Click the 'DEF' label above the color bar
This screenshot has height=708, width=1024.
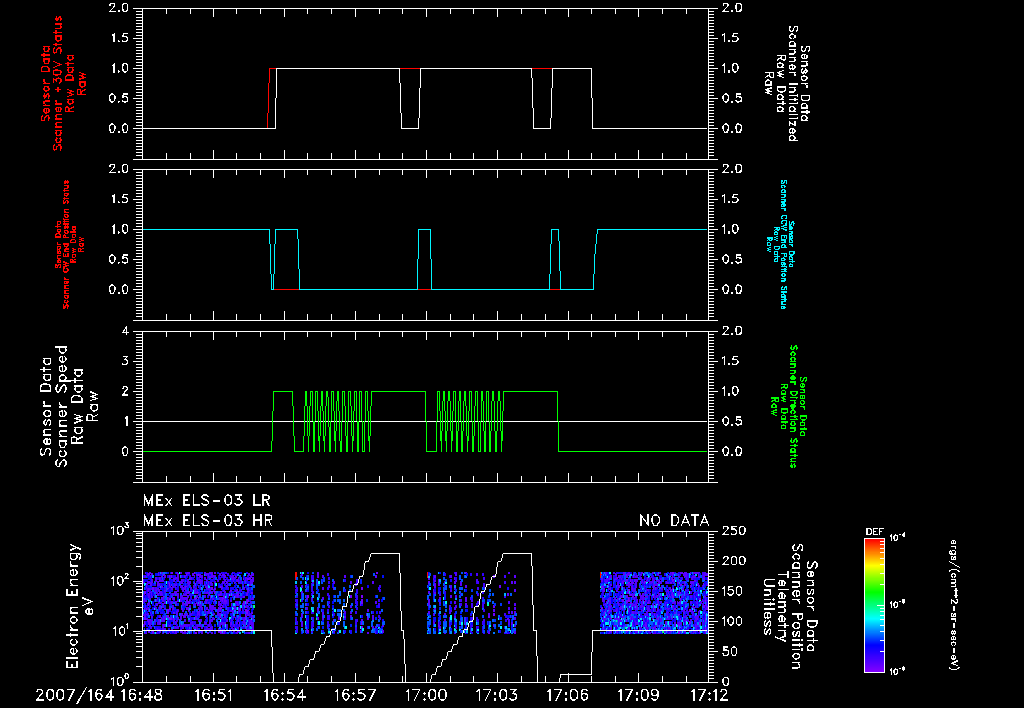click(x=874, y=532)
